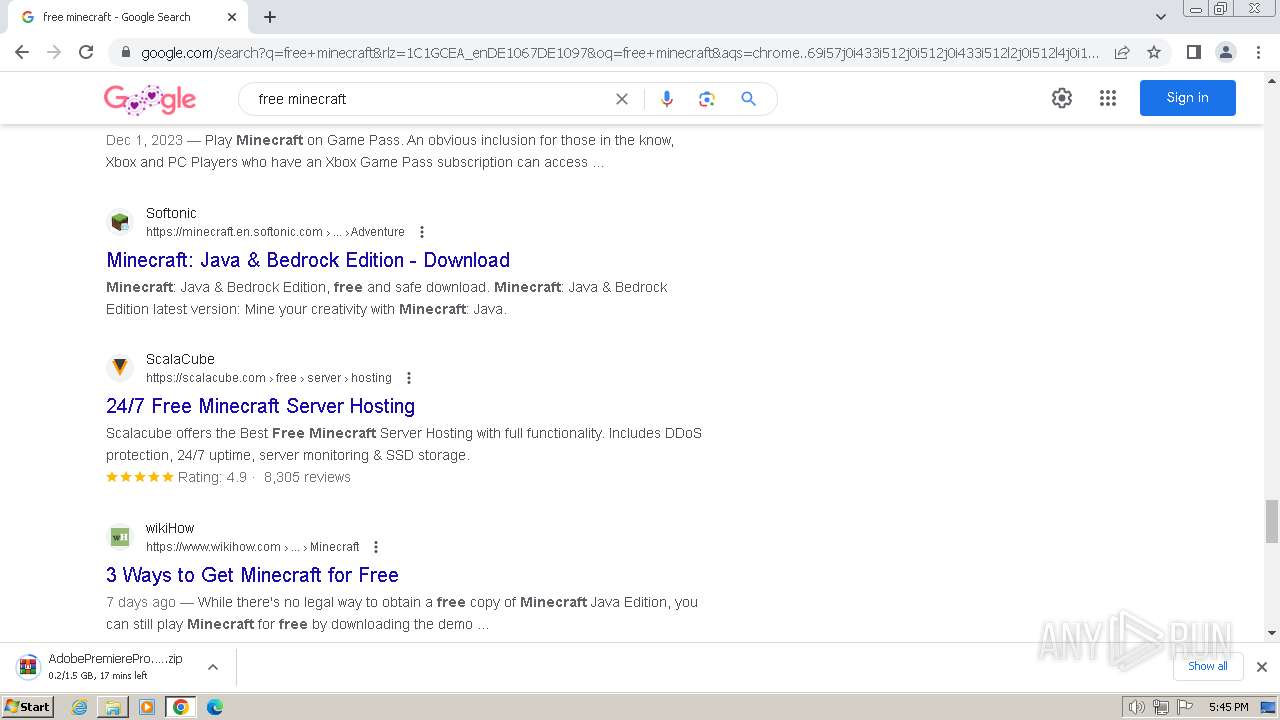Close the downloads bar
Screen dimensions: 1280x720
(1262, 667)
